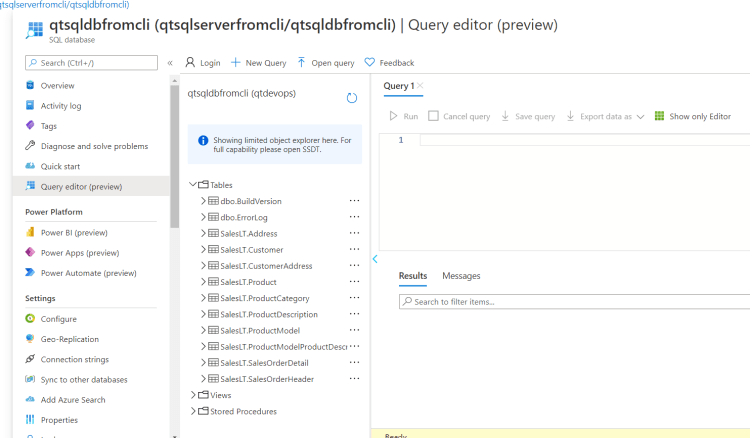Open Power Apps (preview)
750x438 pixels.
[x=72, y=252]
